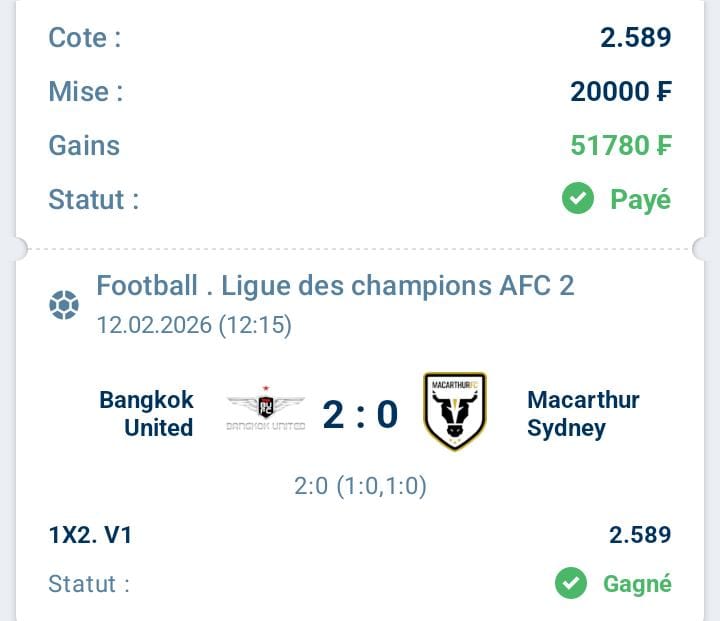Image resolution: width=720 pixels, height=621 pixels.
Task: Click the Bangkok United team name
Action: 146,414
